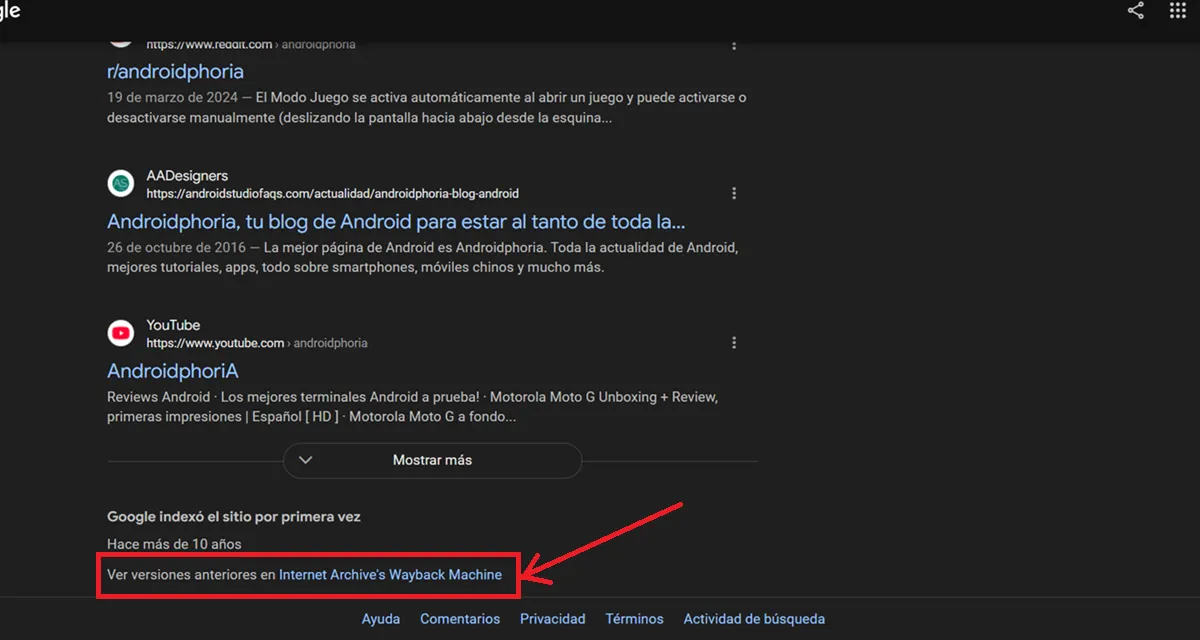Click the androidstudiofaqs.com URL text
1200x640 pixels.
tap(332, 194)
